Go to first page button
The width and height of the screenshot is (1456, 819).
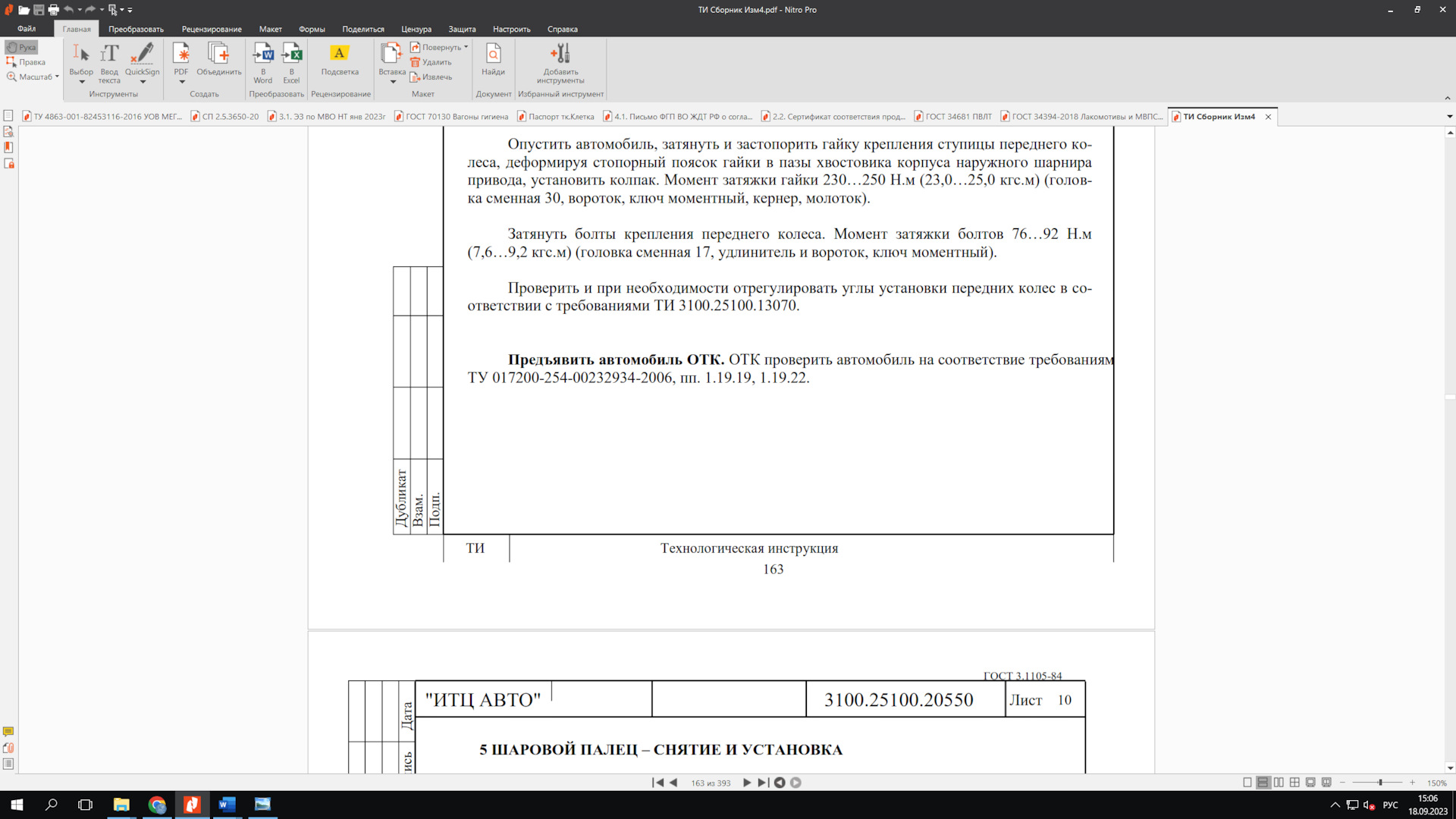click(657, 783)
